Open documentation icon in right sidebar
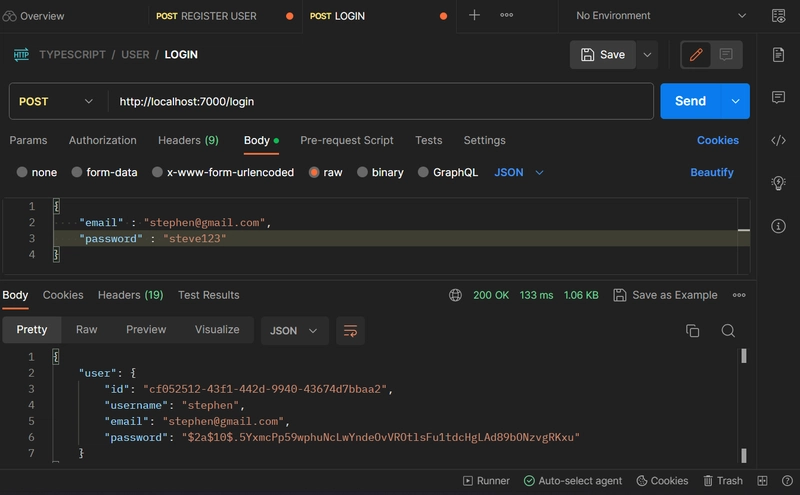This screenshot has width=800, height=495. 779,55
